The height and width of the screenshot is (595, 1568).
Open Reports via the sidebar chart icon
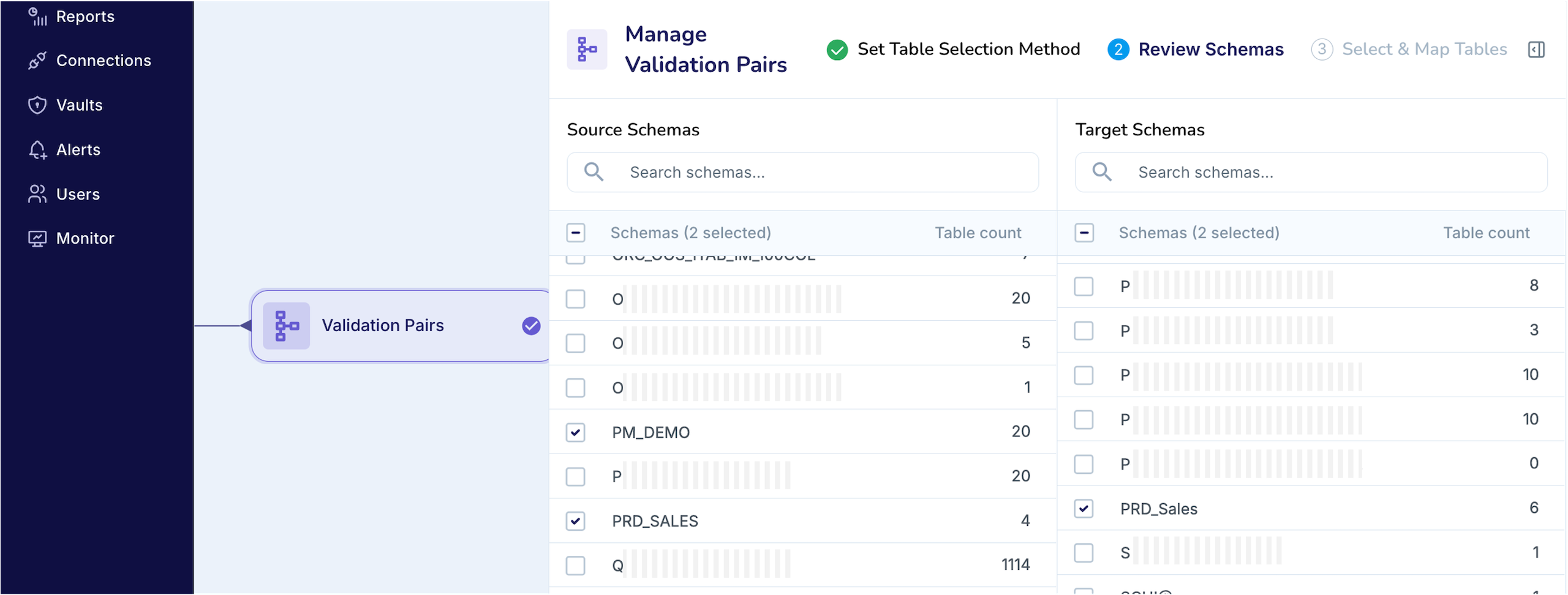pos(37,17)
